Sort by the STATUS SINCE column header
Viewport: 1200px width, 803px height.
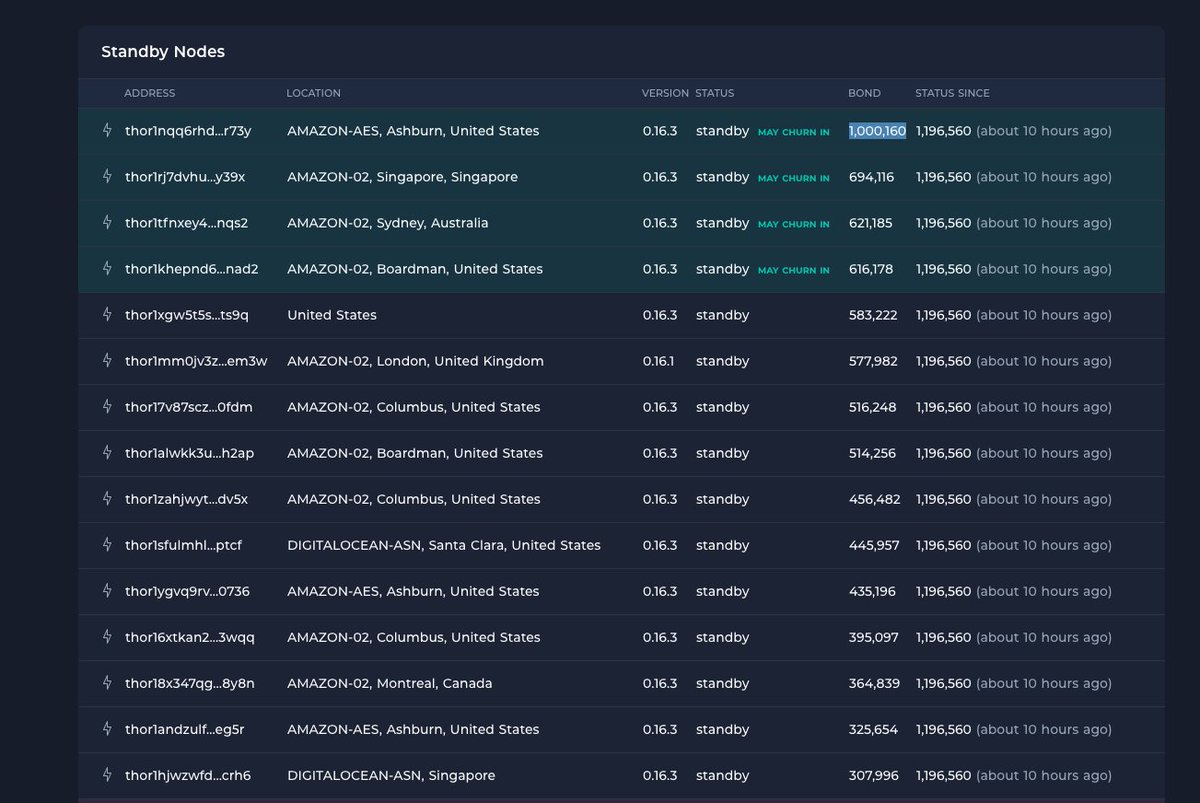(x=952, y=93)
